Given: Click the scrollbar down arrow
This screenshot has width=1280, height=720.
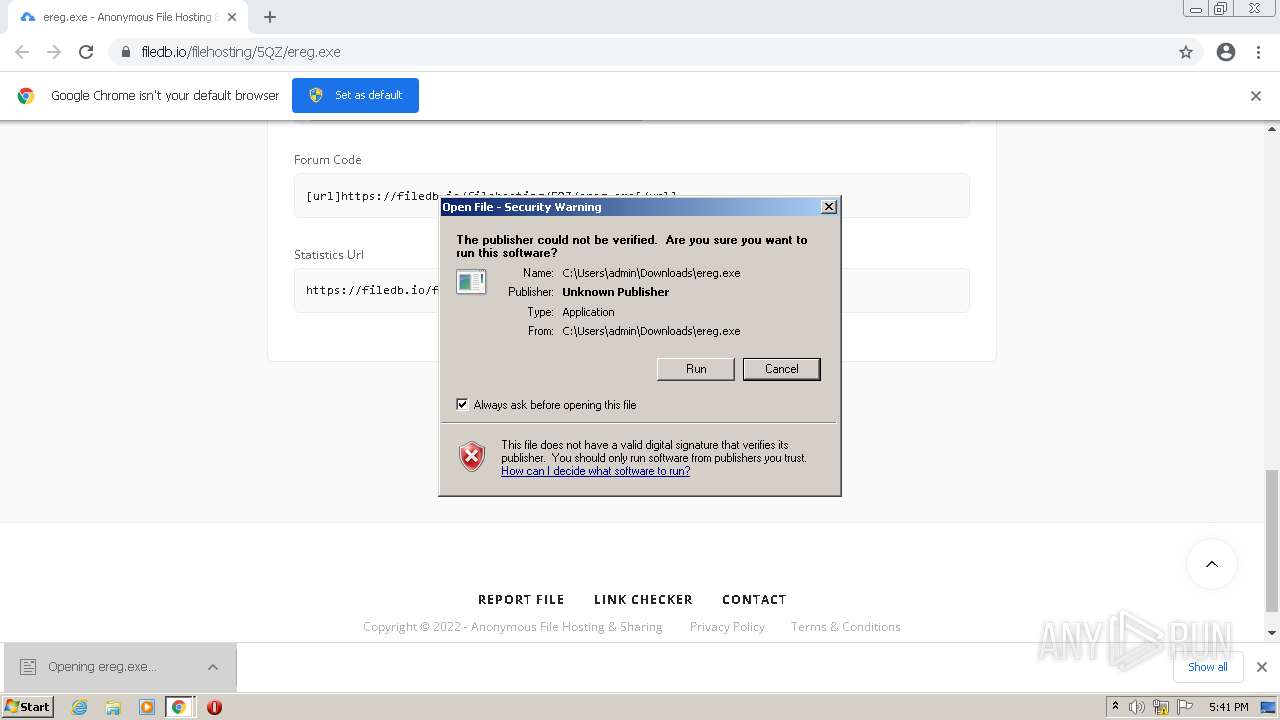Looking at the screenshot, I should (x=1272, y=632).
